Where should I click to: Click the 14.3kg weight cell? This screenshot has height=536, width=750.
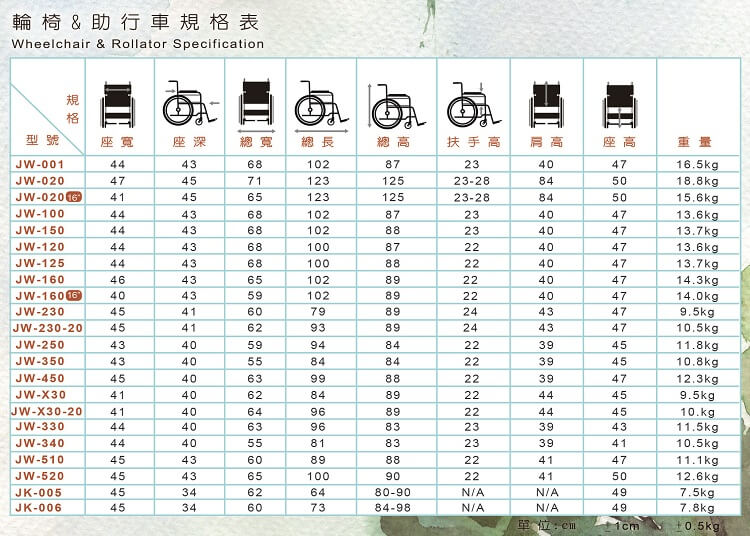pos(697,280)
